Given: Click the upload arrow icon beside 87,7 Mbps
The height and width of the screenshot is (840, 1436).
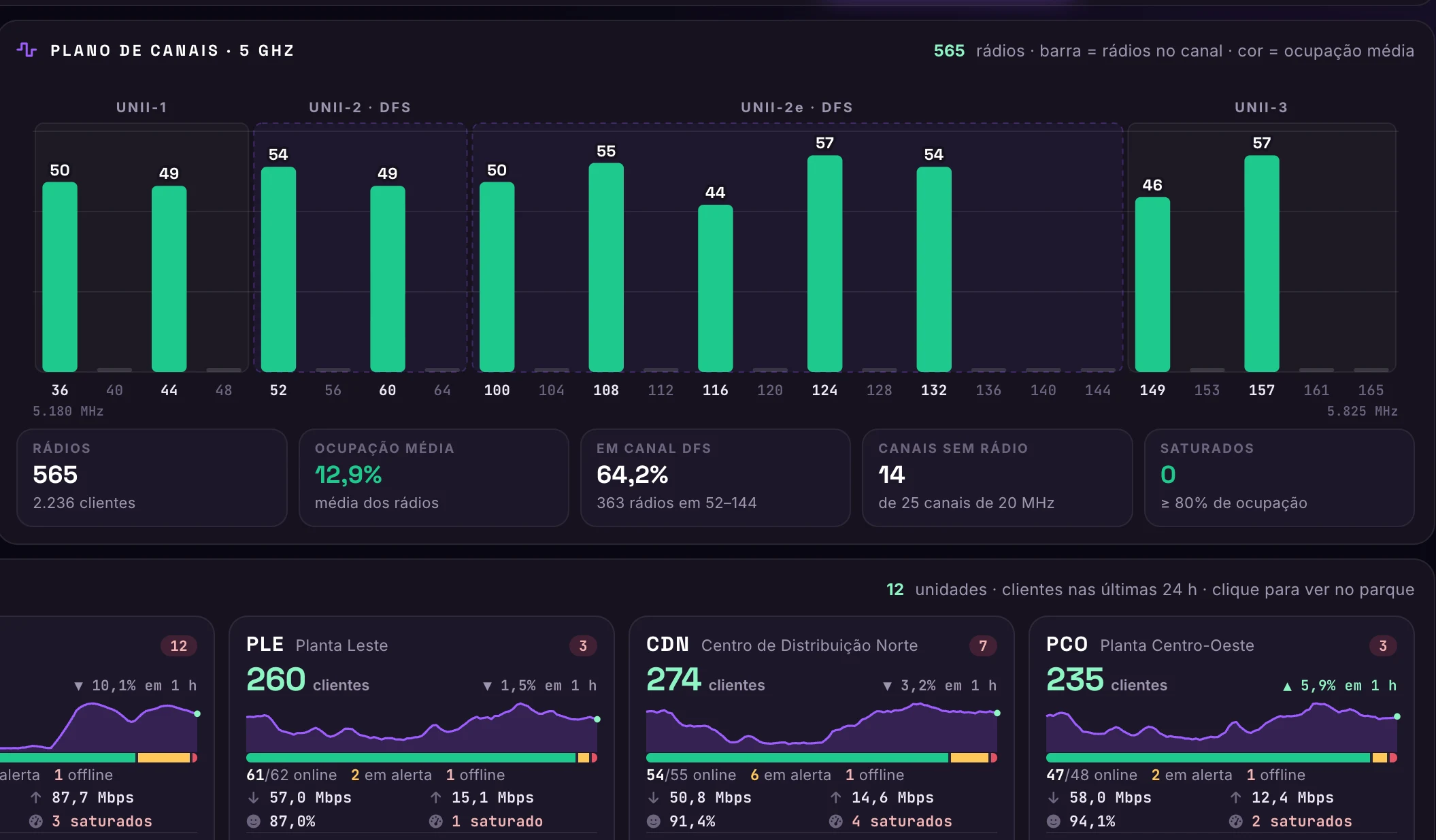Looking at the screenshot, I should [x=36, y=797].
